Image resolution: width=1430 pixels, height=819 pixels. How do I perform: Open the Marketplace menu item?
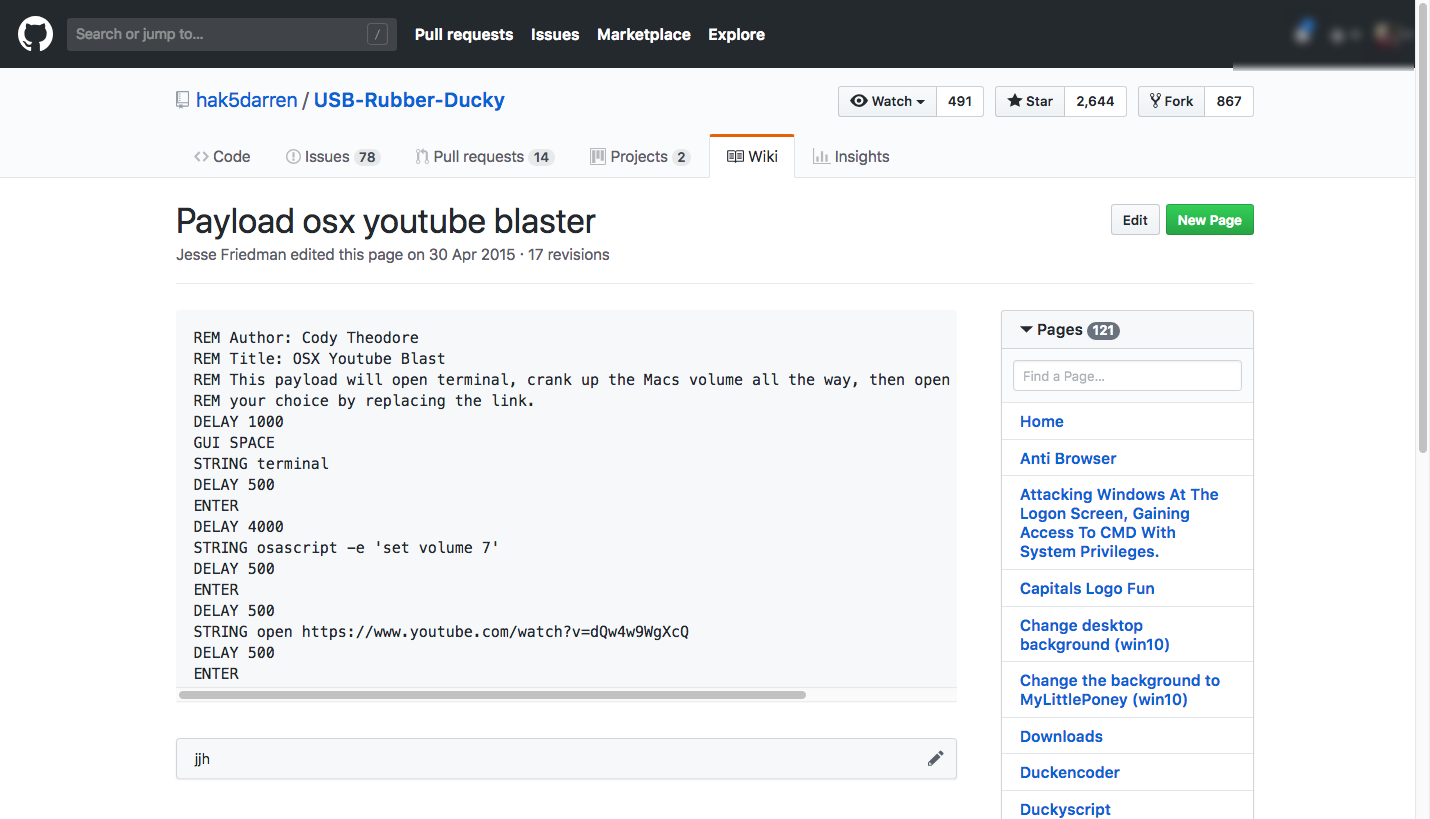pos(643,34)
